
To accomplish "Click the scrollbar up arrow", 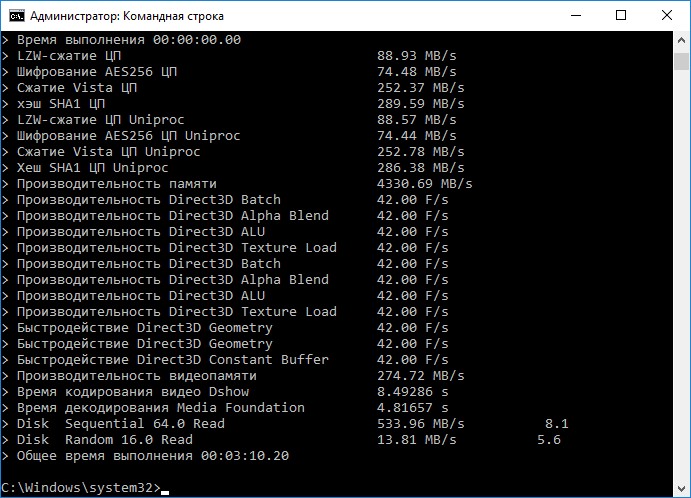I will pos(681,40).
